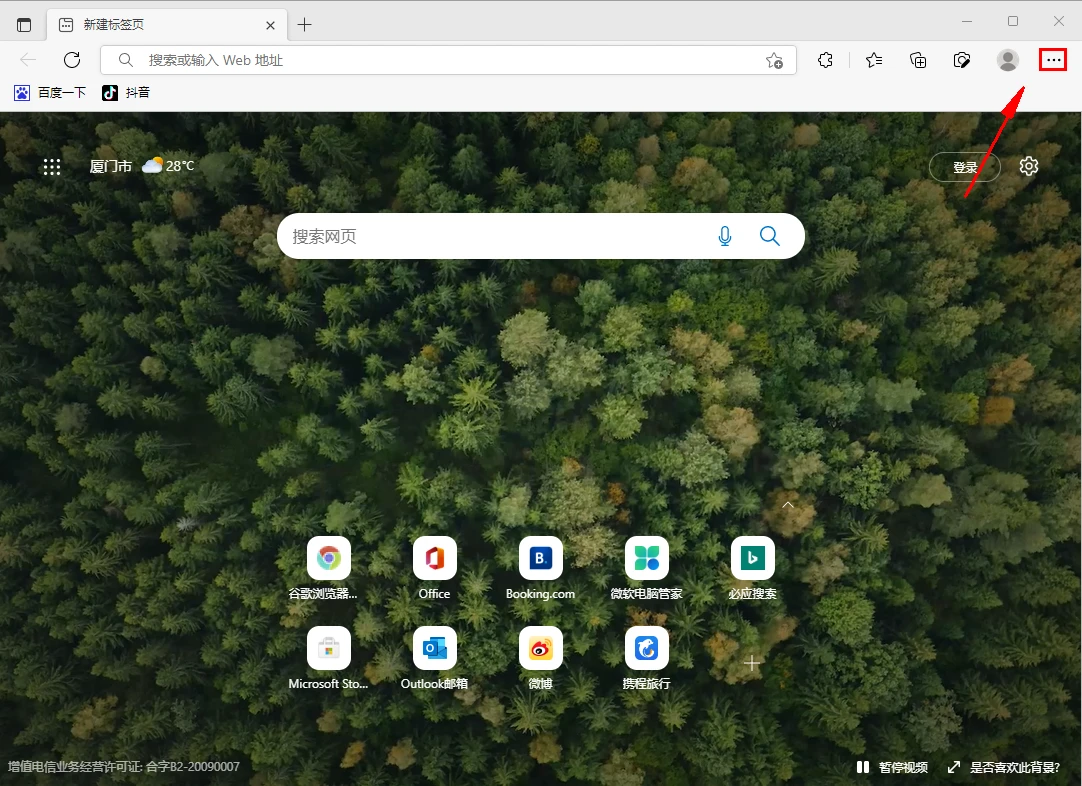
Task: Start voice search with microphone icon
Action: (x=725, y=236)
